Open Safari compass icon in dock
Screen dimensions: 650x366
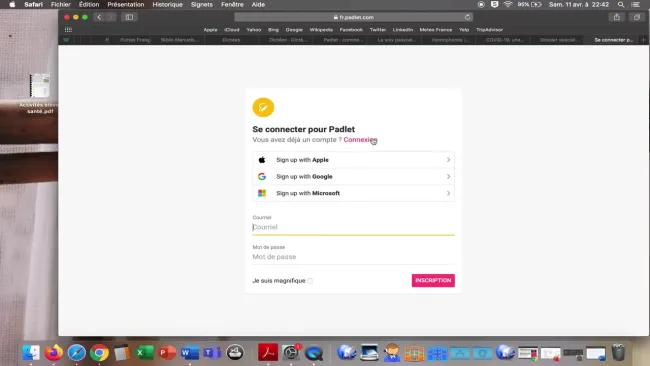tap(77, 353)
